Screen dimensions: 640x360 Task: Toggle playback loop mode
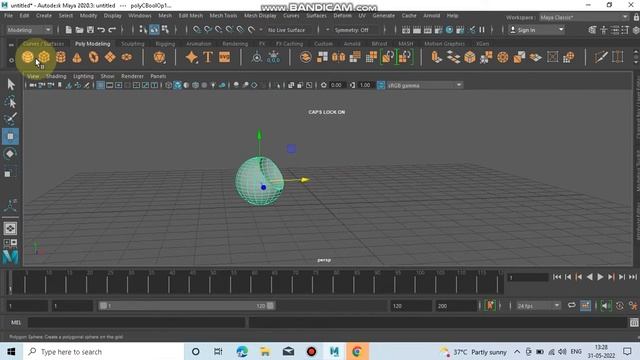571,306
